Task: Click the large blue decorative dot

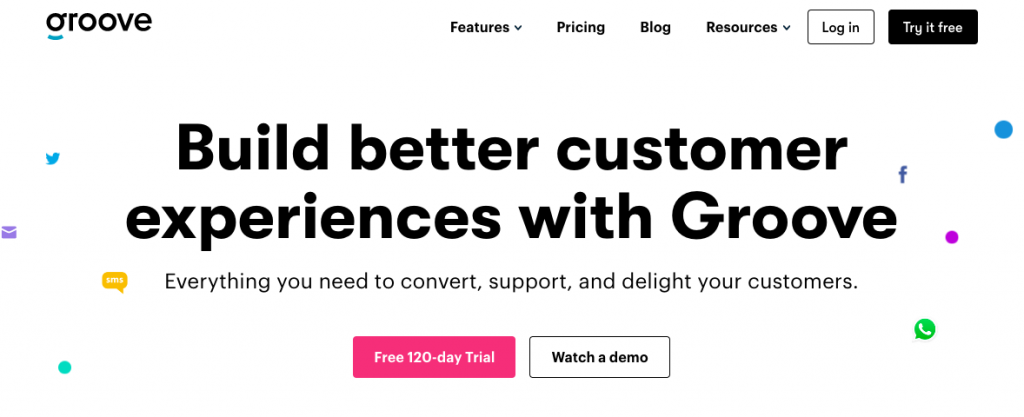Action: [x=1003, y=129]
